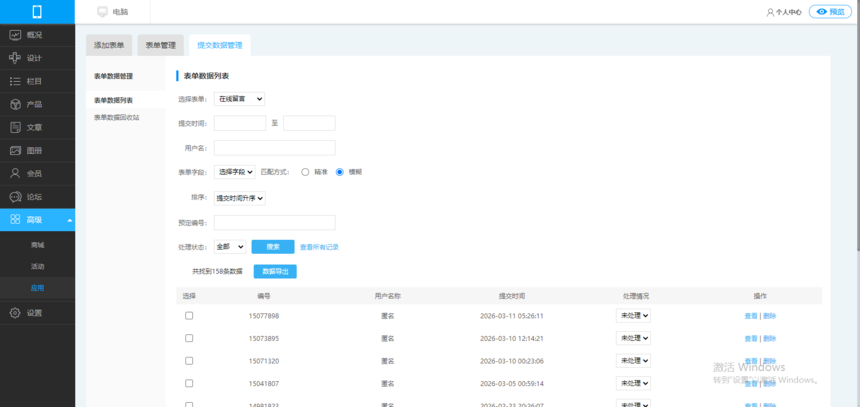Click the 数据导出 export button
This screenshot has height=407, width=860.
[x=275, y=271]
